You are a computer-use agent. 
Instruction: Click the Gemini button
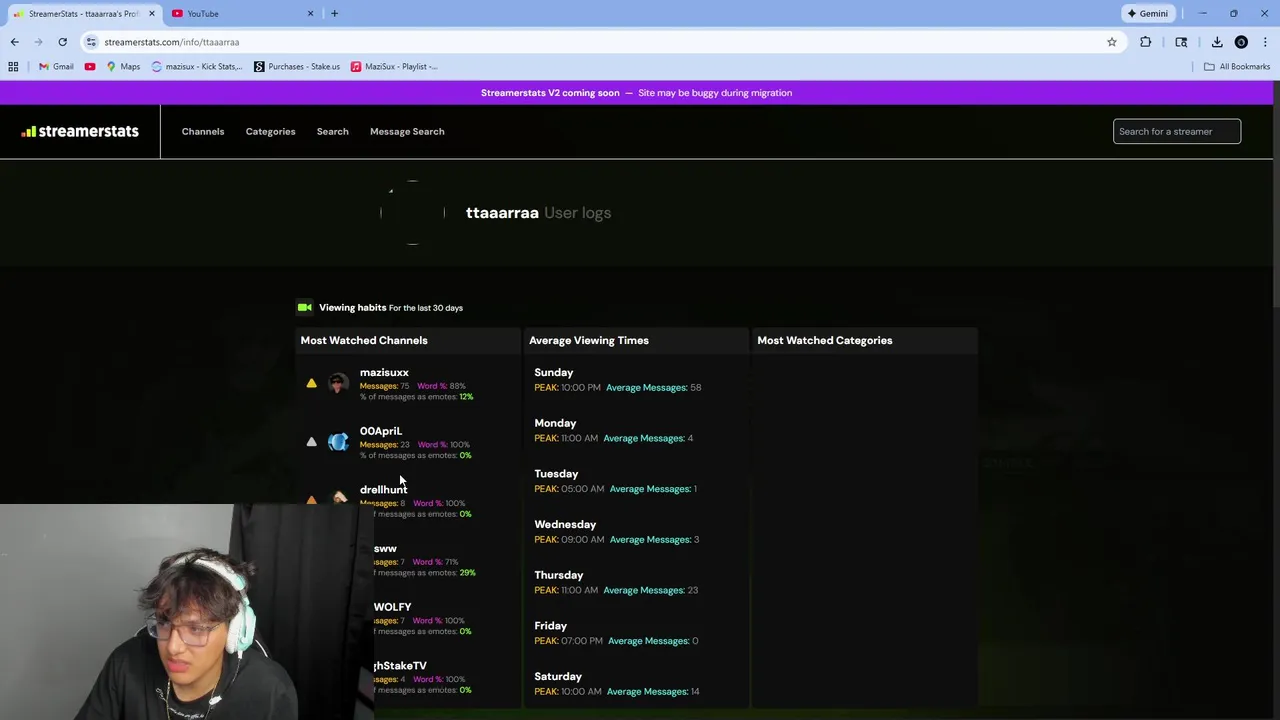coord(1147,13)
